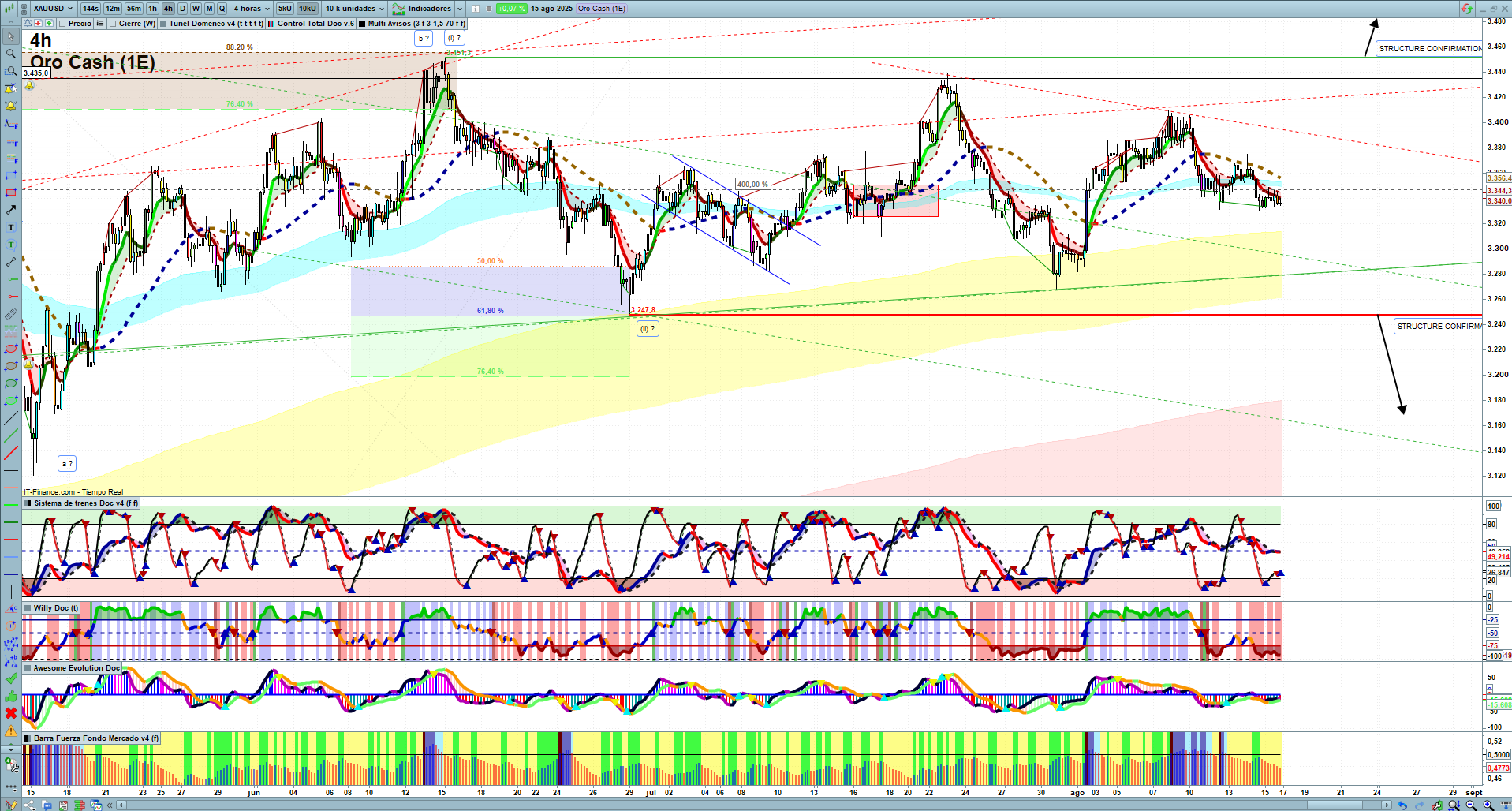Select the 4h timeframe button
The image size is (1512, 811).
pos(168,9)
